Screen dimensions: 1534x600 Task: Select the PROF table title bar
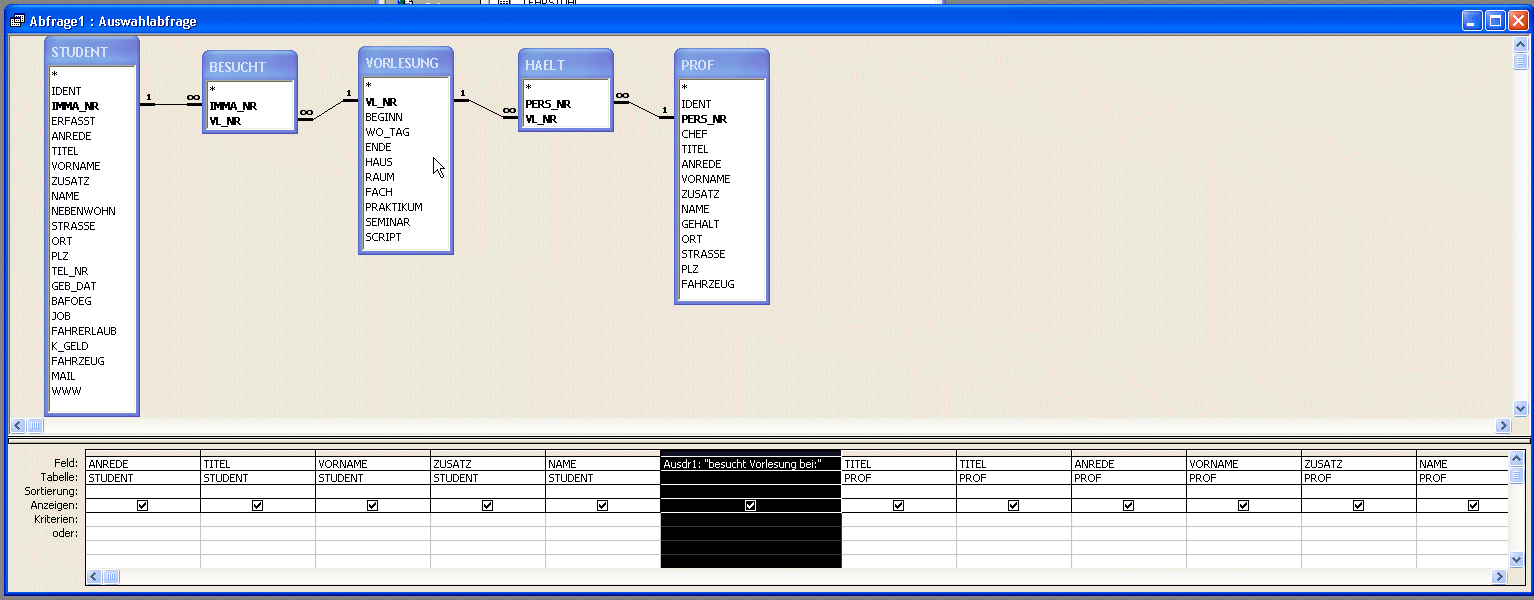(x=722, y=65)
